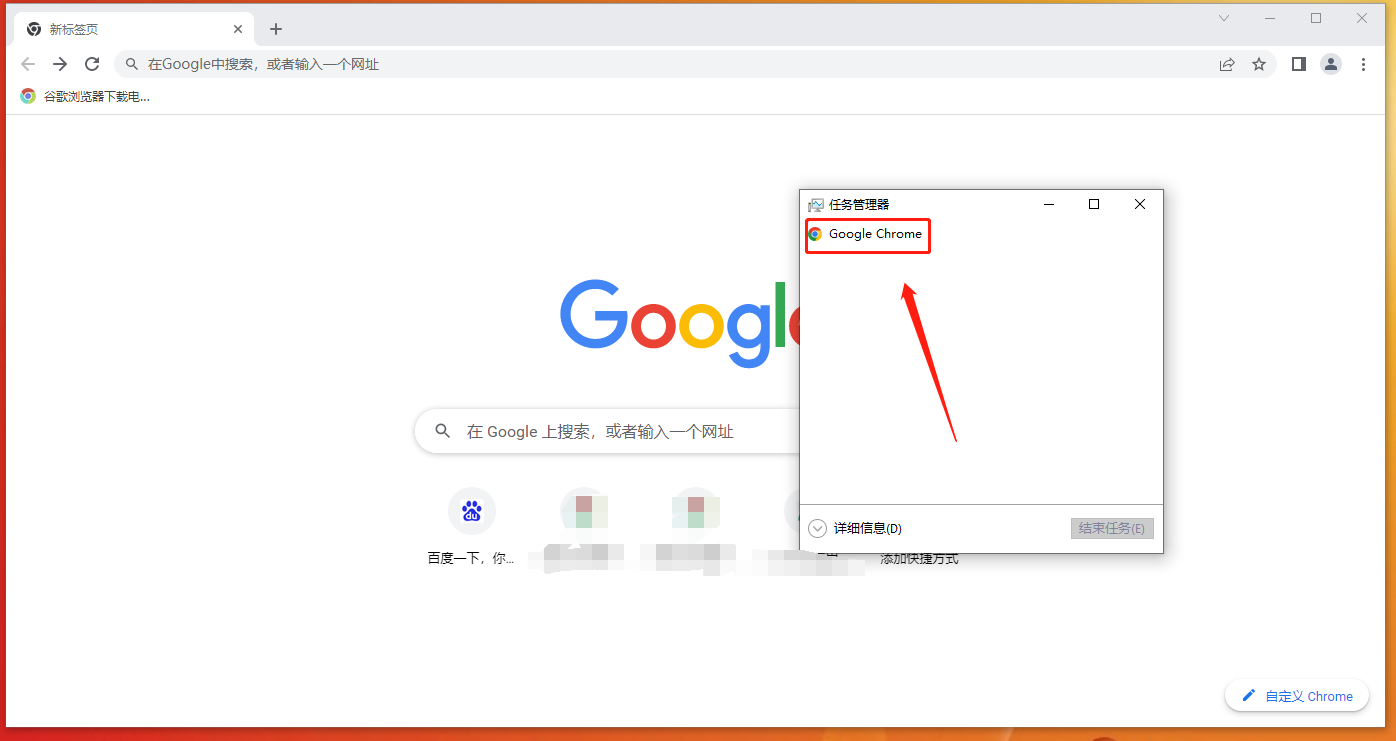Reload the current page
This screenshot has height=741, width=1396.
pos(92,64)
